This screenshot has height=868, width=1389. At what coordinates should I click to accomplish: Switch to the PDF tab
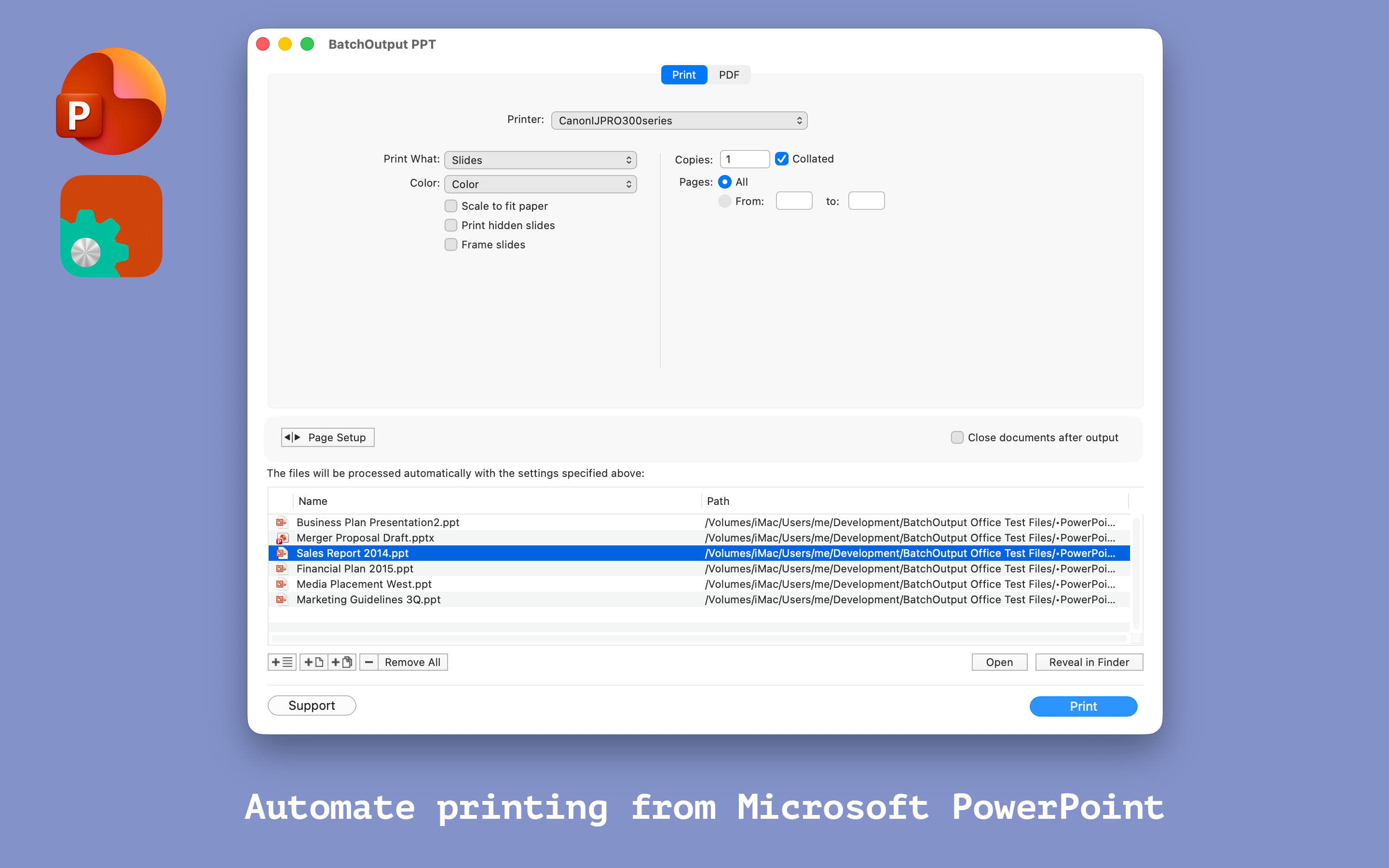click(x=729, y=75)
